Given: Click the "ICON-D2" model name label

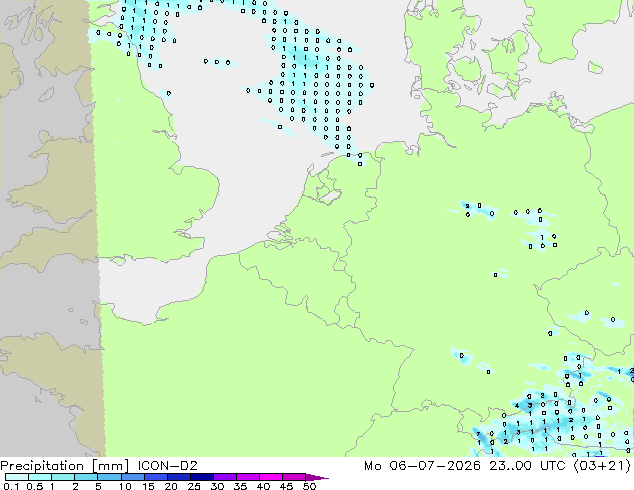Looking at the screenshot, I should pos(167,465).
